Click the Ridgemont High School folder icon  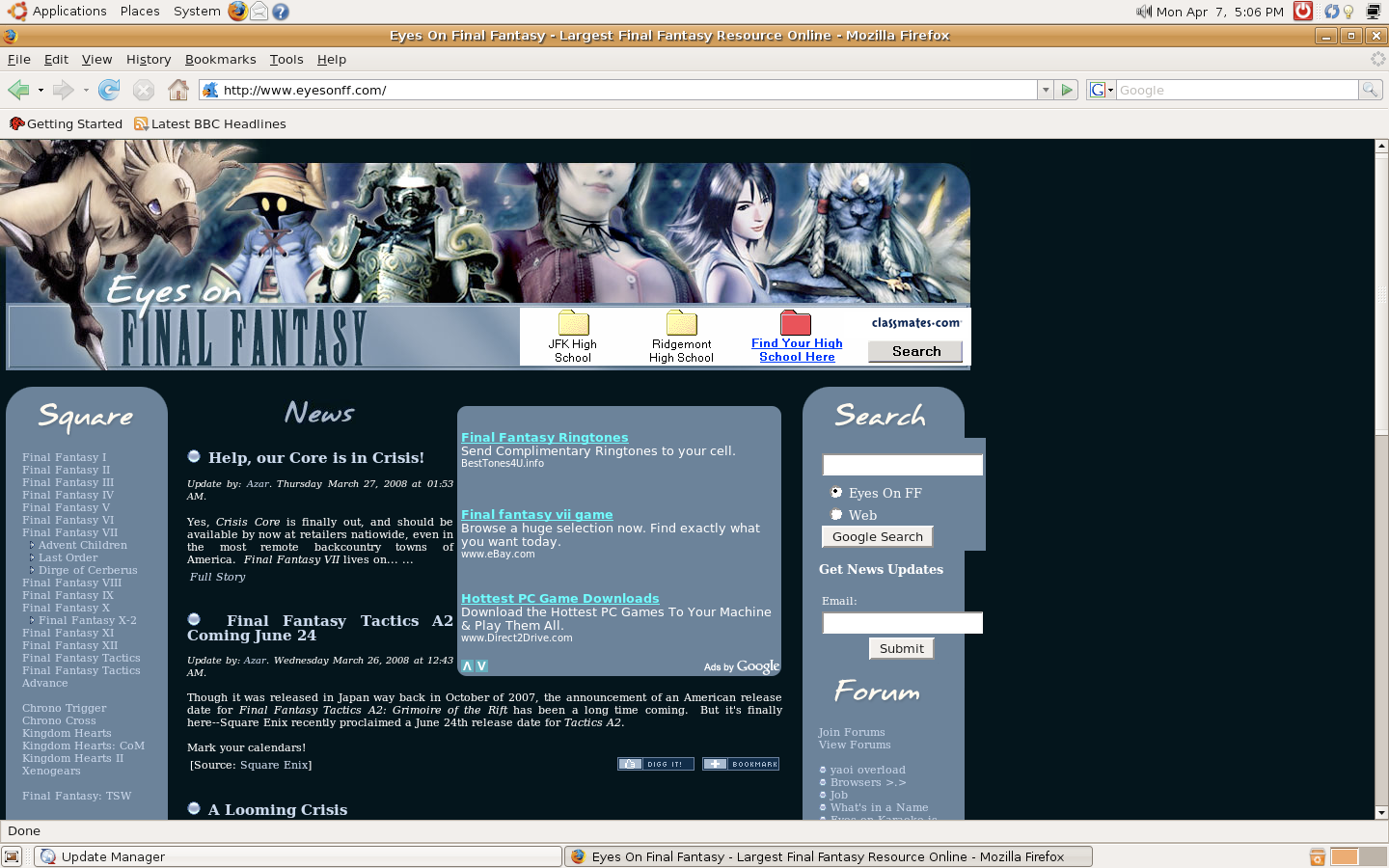point(681,322)
